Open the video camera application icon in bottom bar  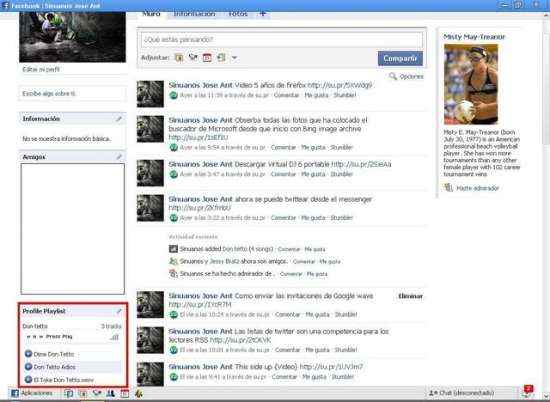tap(97, 393)
